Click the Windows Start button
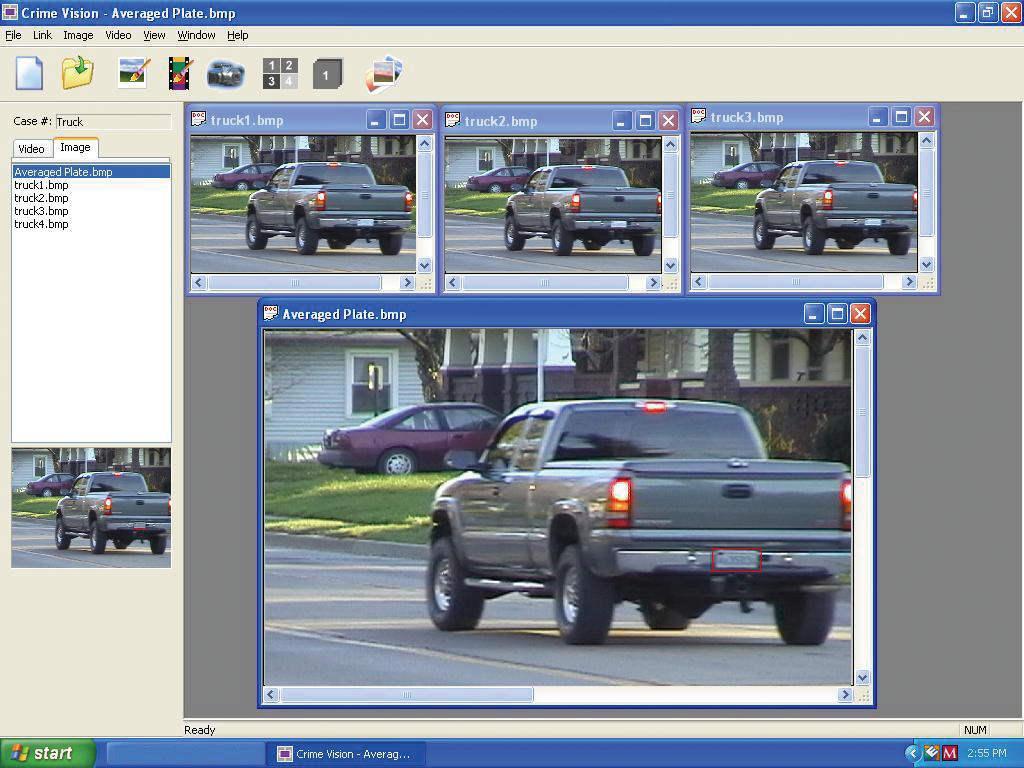The image size is (1024, 768). click(x=47, y=753)
